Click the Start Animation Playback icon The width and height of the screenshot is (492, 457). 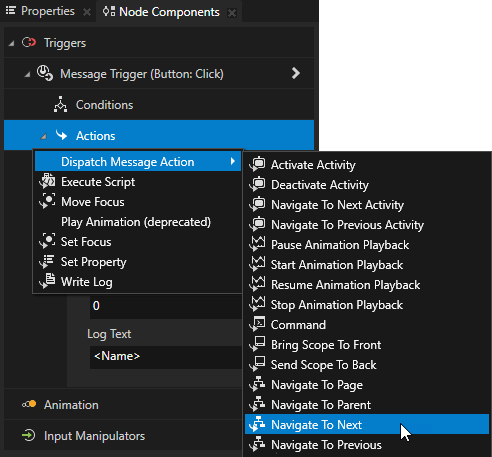pyautogui.click(x=257, y=265)
